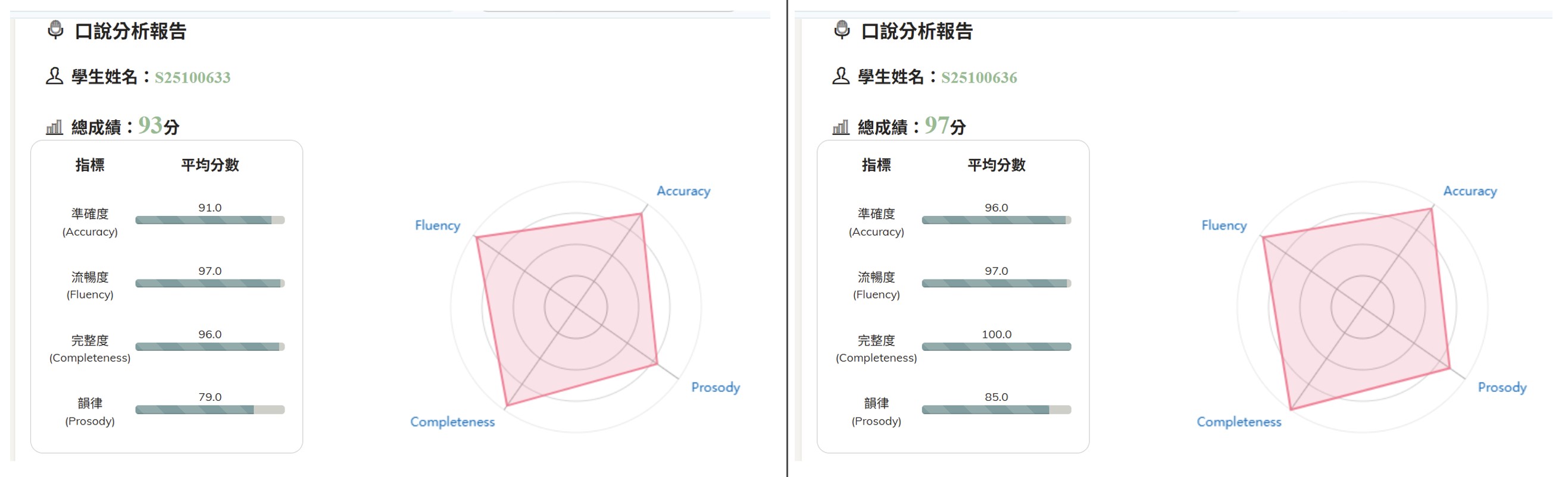Screen dimensions: 1568x477
Task: Select the 96.0 完整度 completeness progress bar
Action: pyautogui.click(x=210, y=347)
